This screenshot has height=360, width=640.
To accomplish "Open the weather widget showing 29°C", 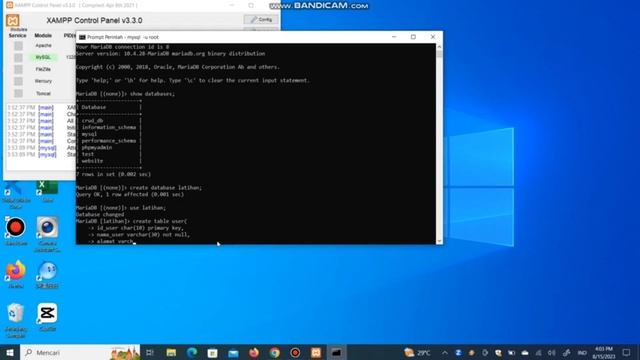I will tap(417, 352).
